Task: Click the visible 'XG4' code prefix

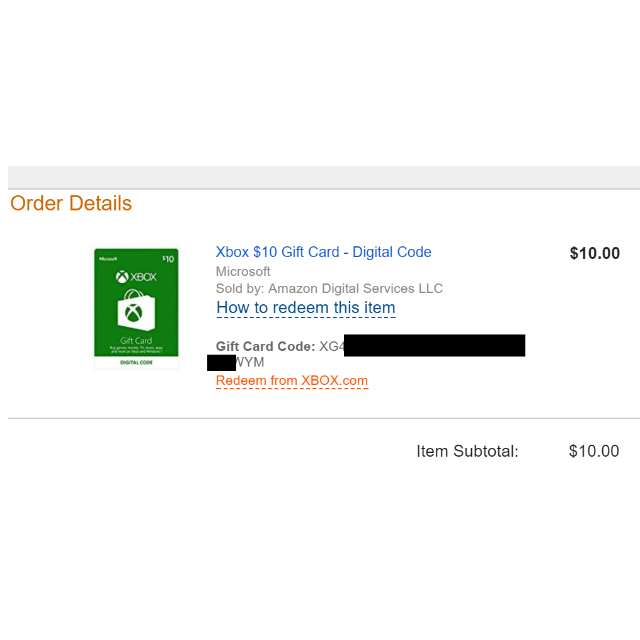Action: [x=331, y=347]
